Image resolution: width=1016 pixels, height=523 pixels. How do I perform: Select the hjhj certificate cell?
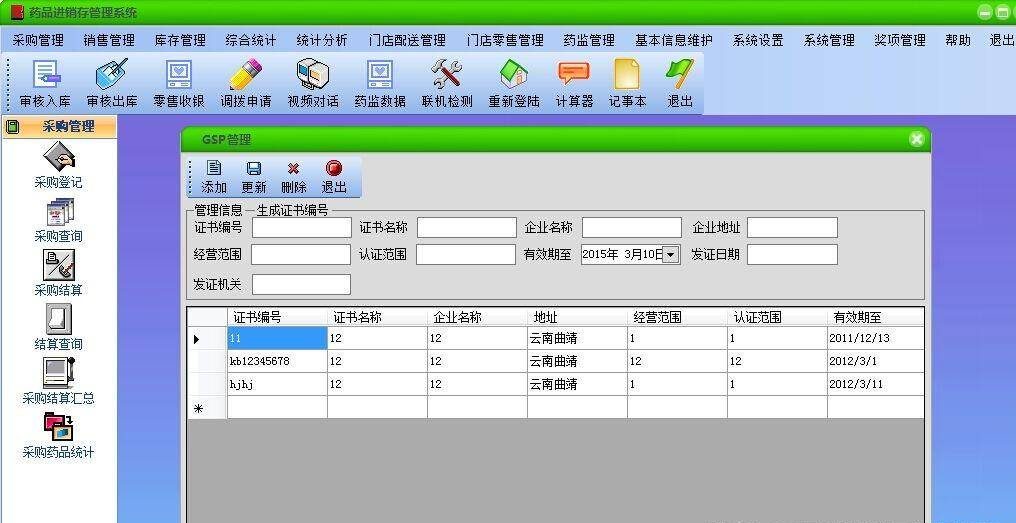pyautogui.click(x=277, y=384)
